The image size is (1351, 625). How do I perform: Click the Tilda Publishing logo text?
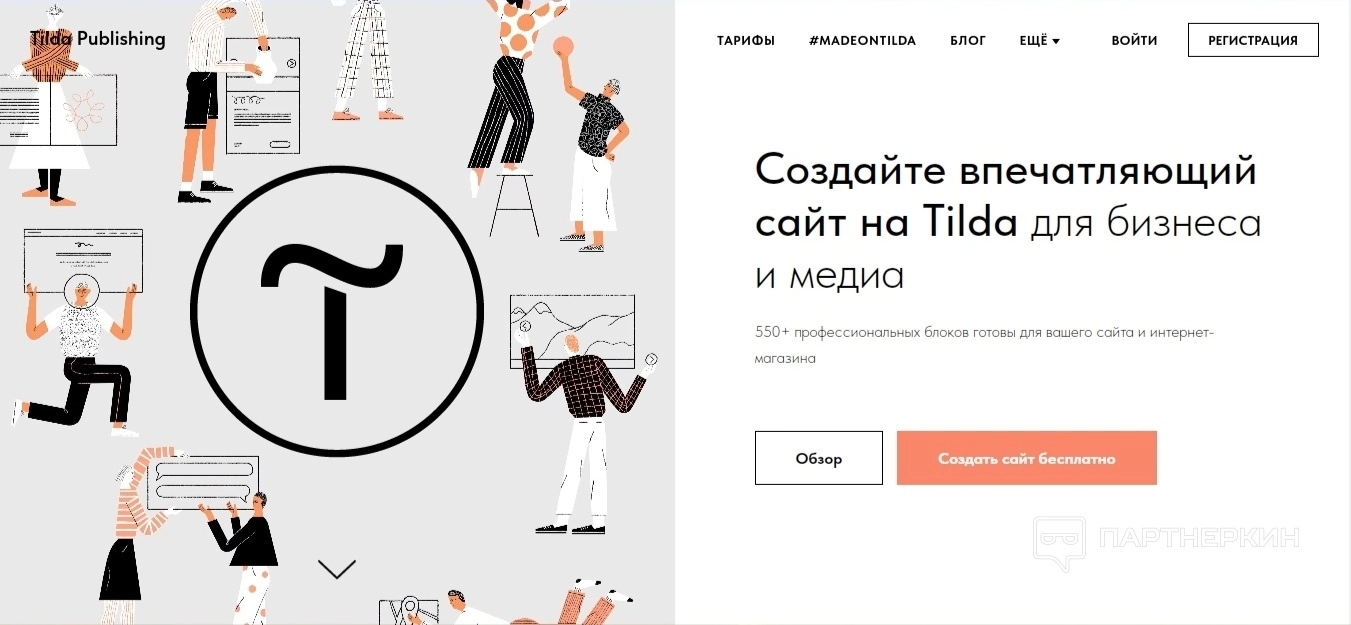97,39
